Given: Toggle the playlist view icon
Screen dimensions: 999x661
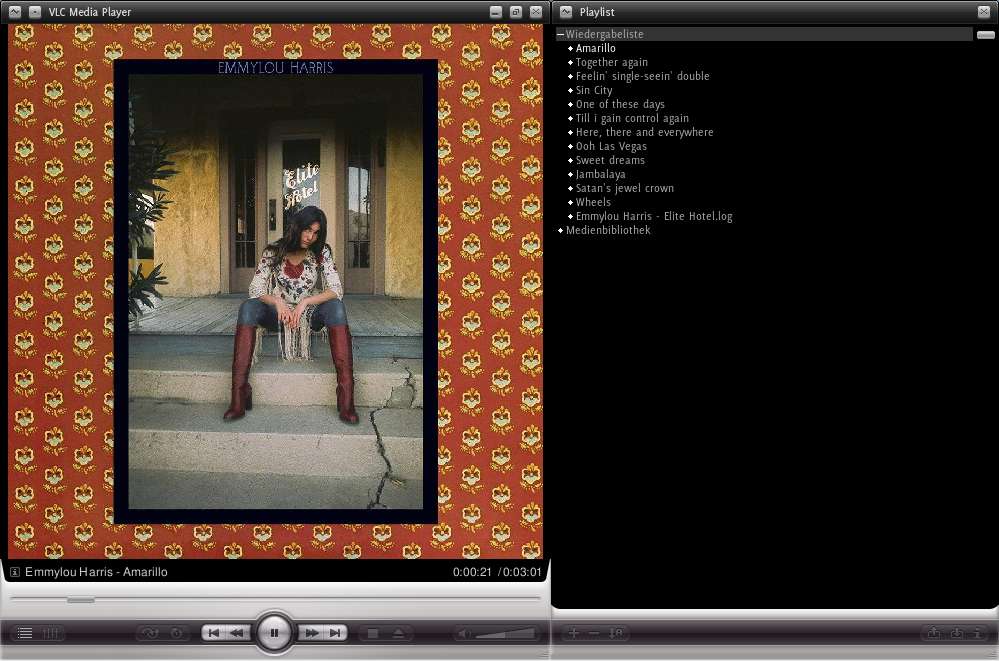Looking at the screenshot, I should [x=25, y=633].
